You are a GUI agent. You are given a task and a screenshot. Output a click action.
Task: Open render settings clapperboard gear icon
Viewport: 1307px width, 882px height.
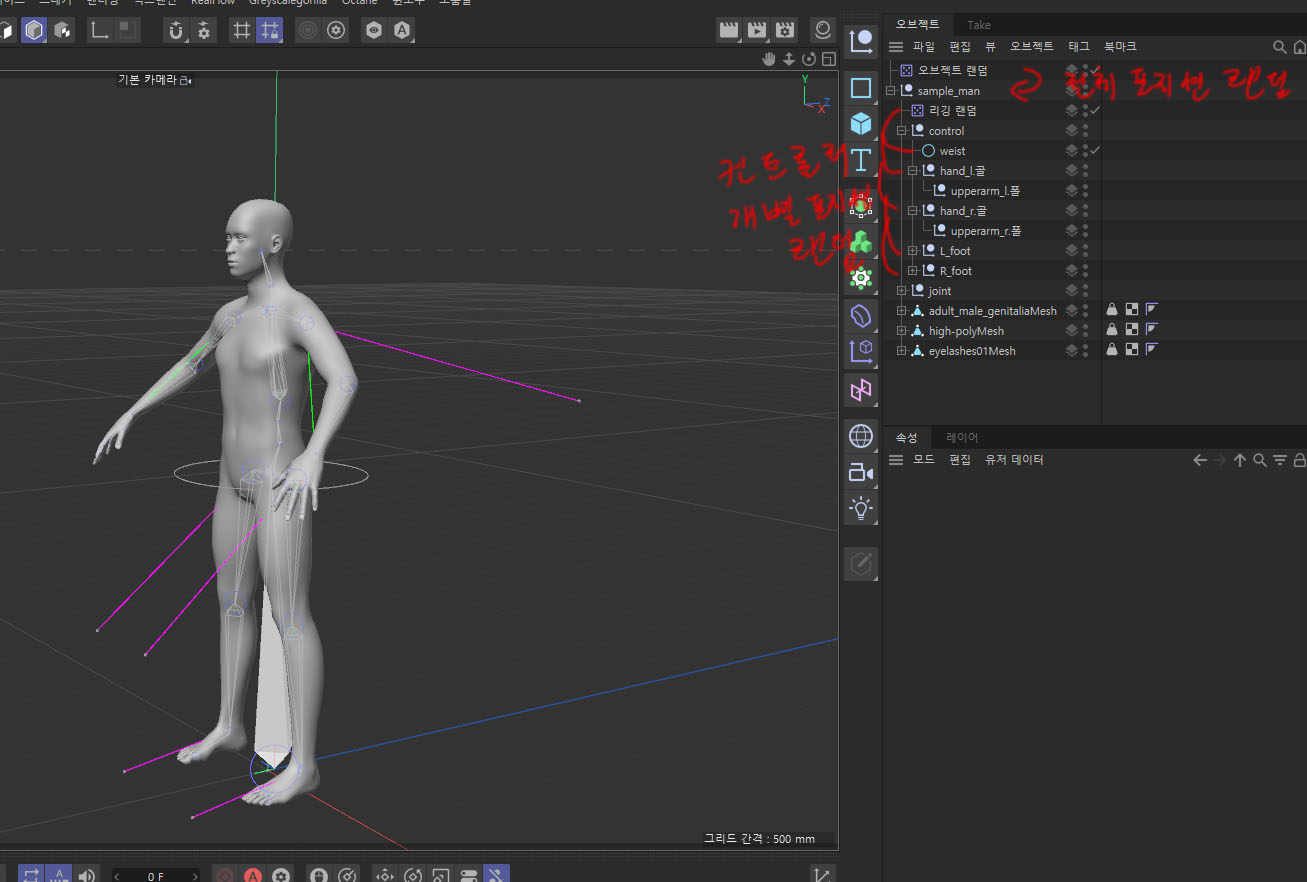(x=785, y=30)
